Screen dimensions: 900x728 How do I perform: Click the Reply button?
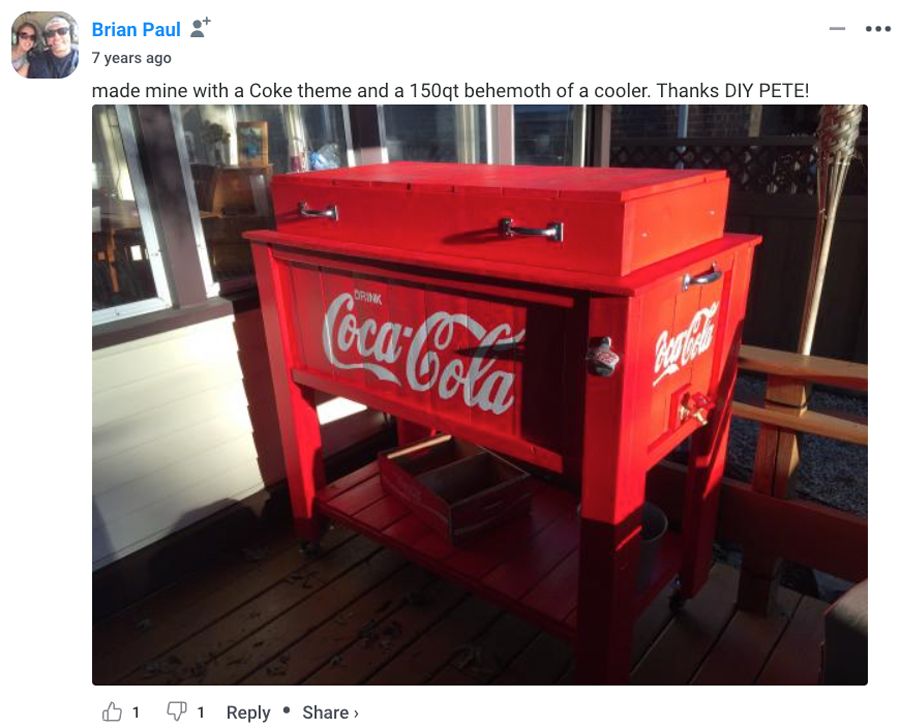tap(248, 712)
